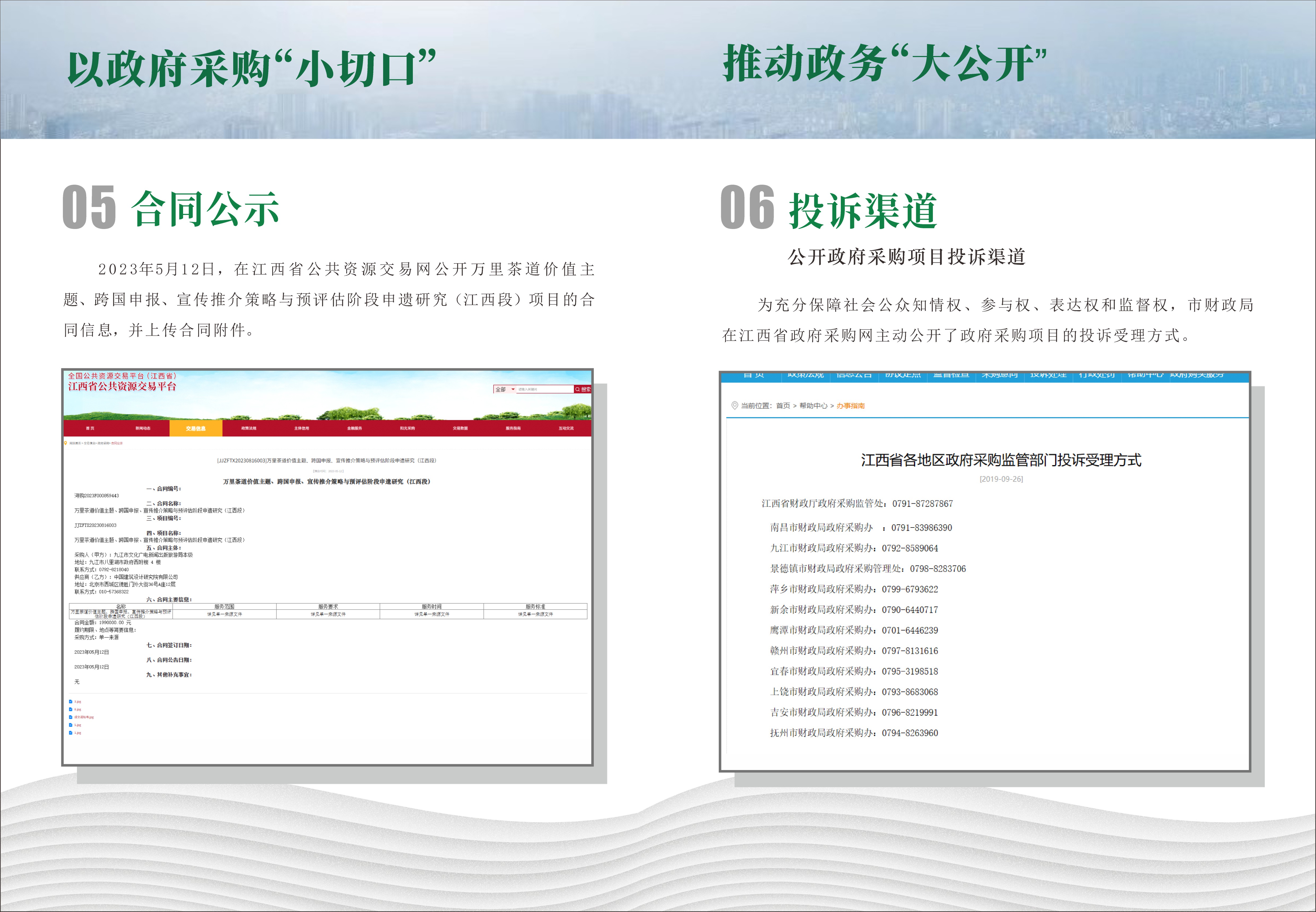The image size is (1316, 912).
Task: Click the 搜索 magnifier search button
Action: point(582,389)
